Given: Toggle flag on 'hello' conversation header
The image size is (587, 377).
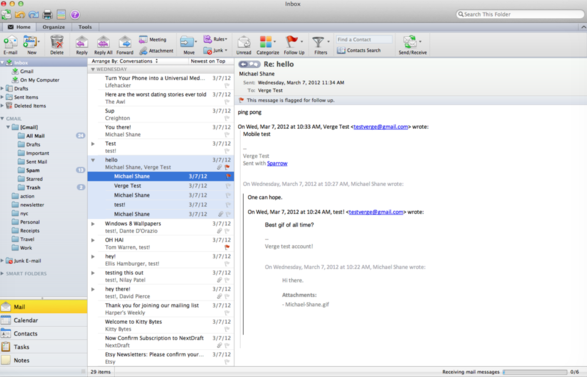Looking at the screenshot, I should 227,167.
